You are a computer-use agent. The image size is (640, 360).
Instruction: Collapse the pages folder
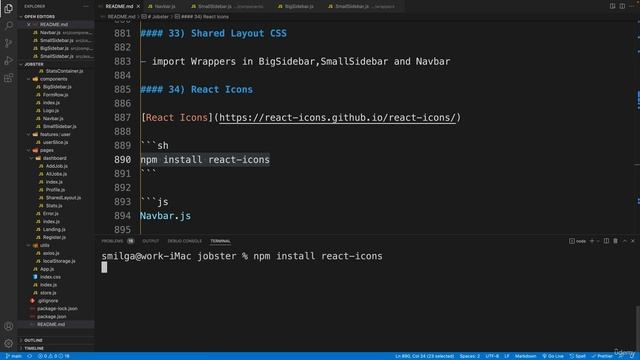pyautogui.click(x=46, y=150)
